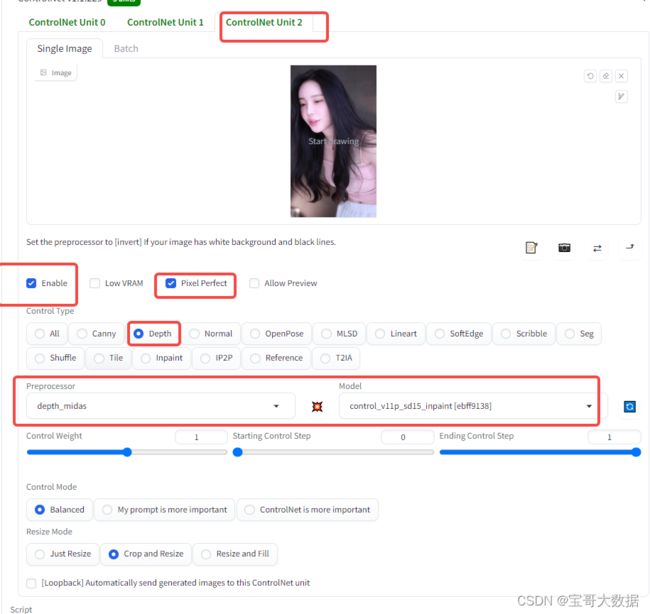Click the curved arrow send dimensions icon
The height and width of the screenshot is (614, 650).
pyautogui.click(x=630, y=248)
